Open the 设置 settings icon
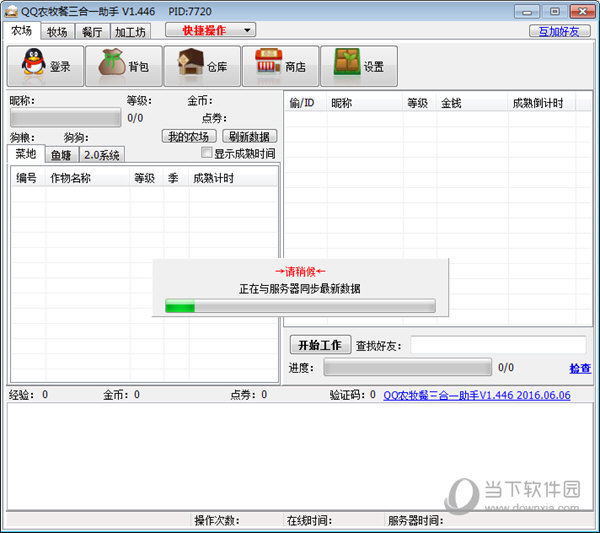This screenshot has width=600, height=533. tap(359, 66)
